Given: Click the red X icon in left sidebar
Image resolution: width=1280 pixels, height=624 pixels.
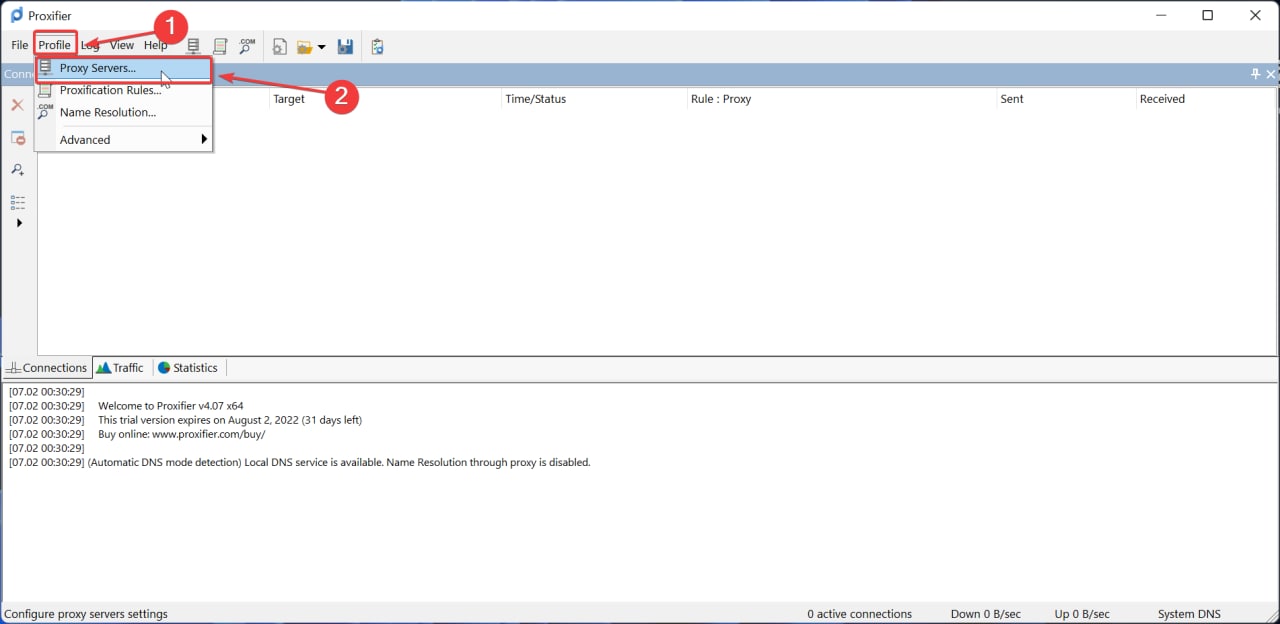Looking at the screenshot, I should click(17, 105).
